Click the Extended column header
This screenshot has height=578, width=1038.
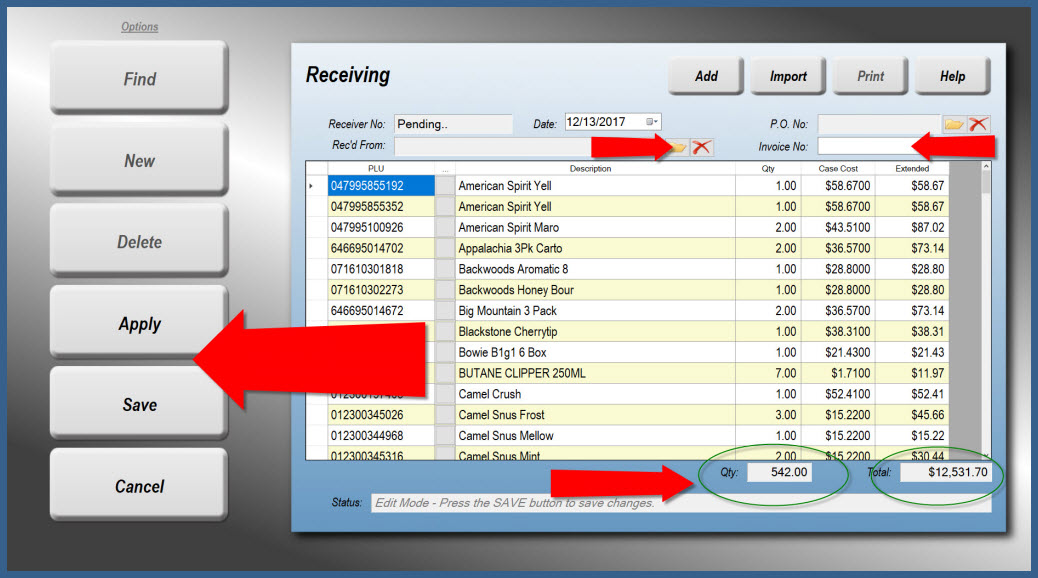[x=912, y=169]
